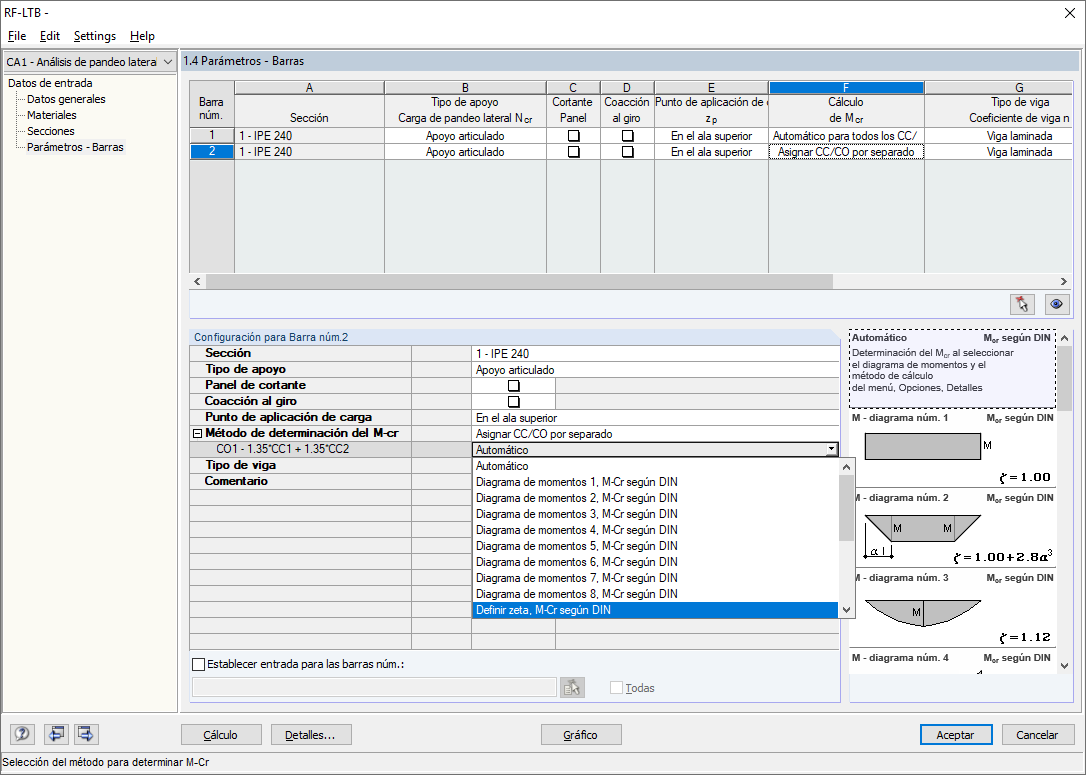Click the table horizontal scrollbar

click(519, 282)
